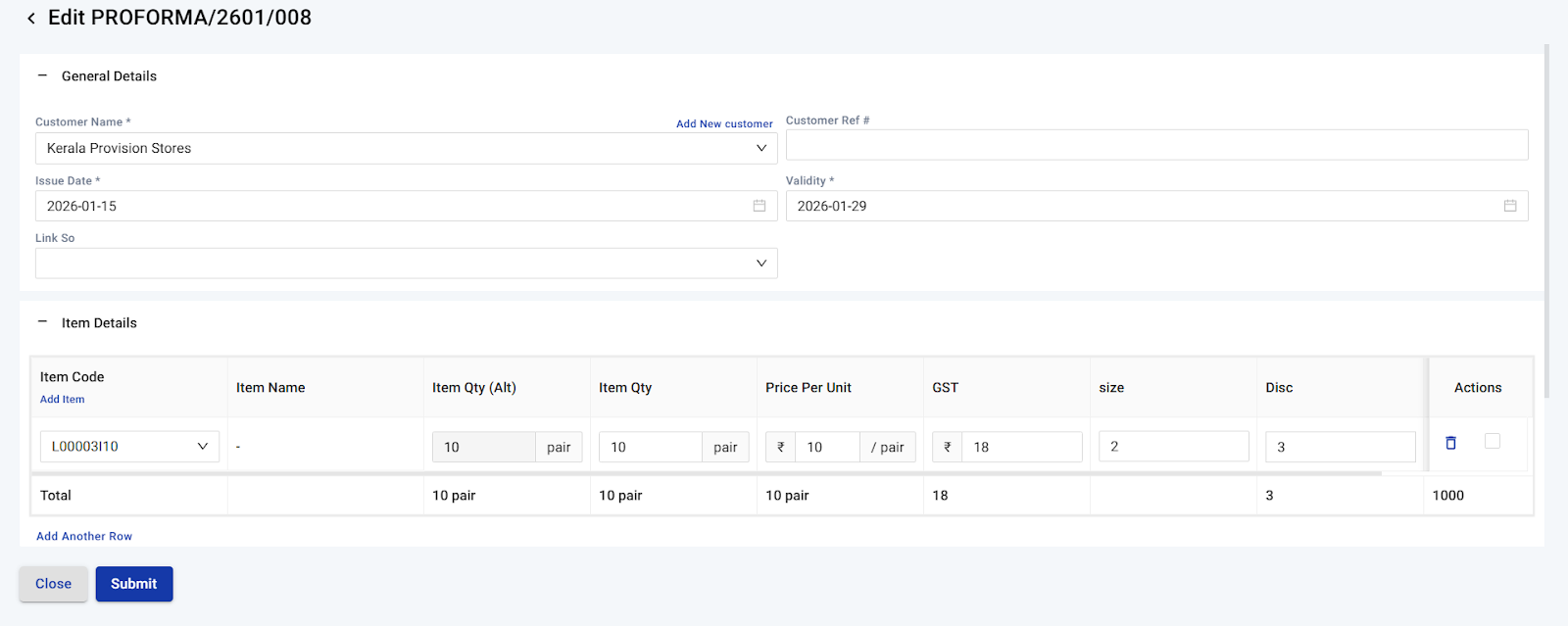Image resolution: width=1568 pixels, height=626 pixels.
Task: Collapse General Details using the minus icon
Action: tap(42, 75)
